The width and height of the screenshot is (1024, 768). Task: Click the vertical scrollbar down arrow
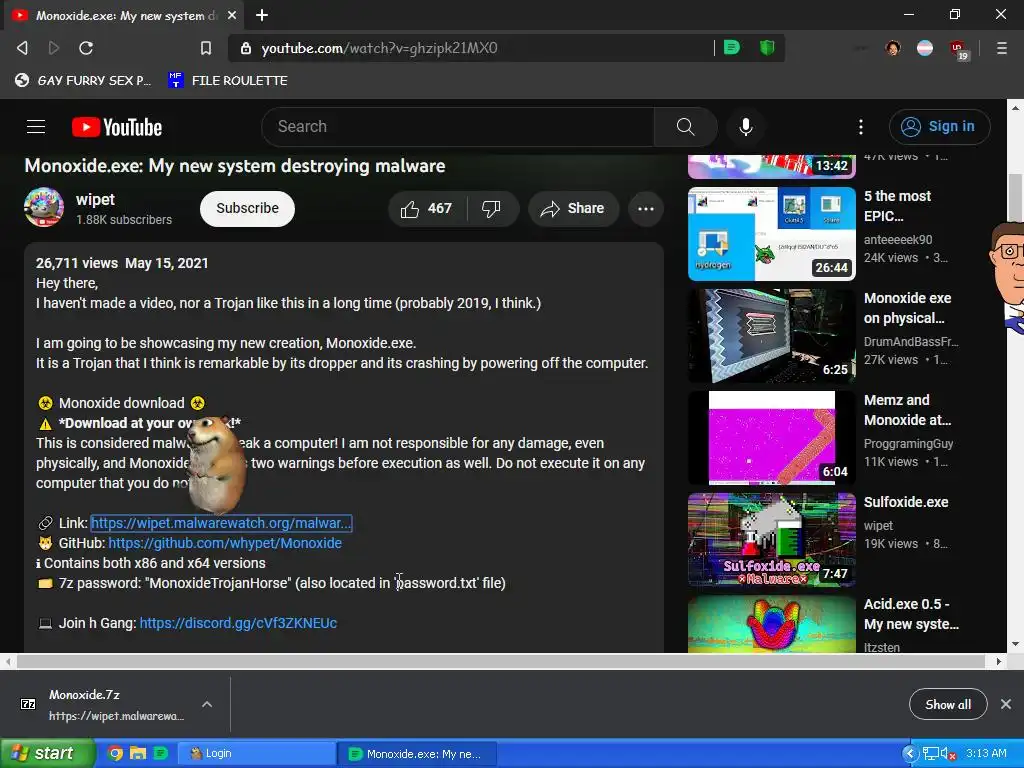pos(1015,644)
